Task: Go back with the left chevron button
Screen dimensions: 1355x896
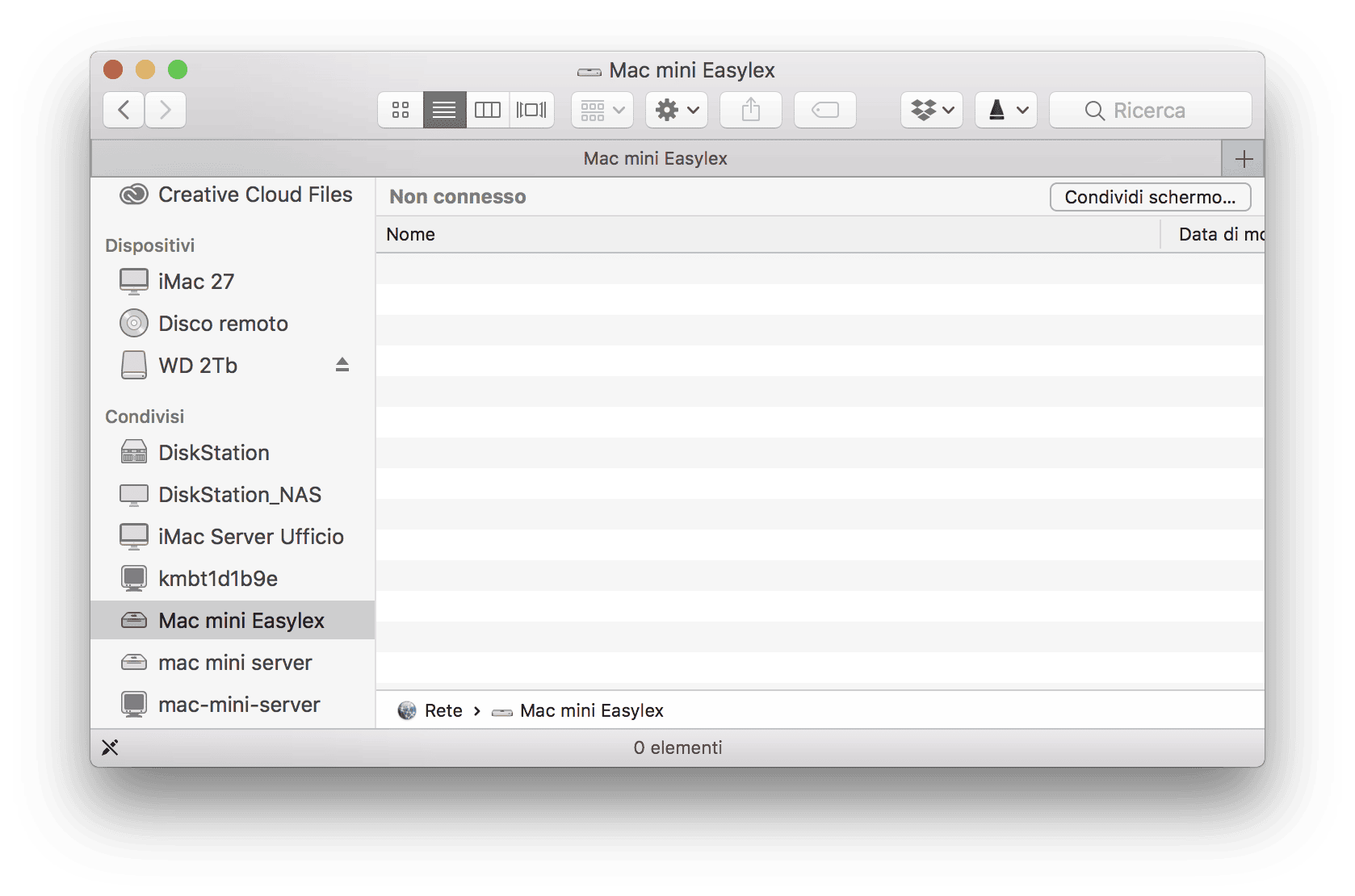Action: [x=124, y=110]
